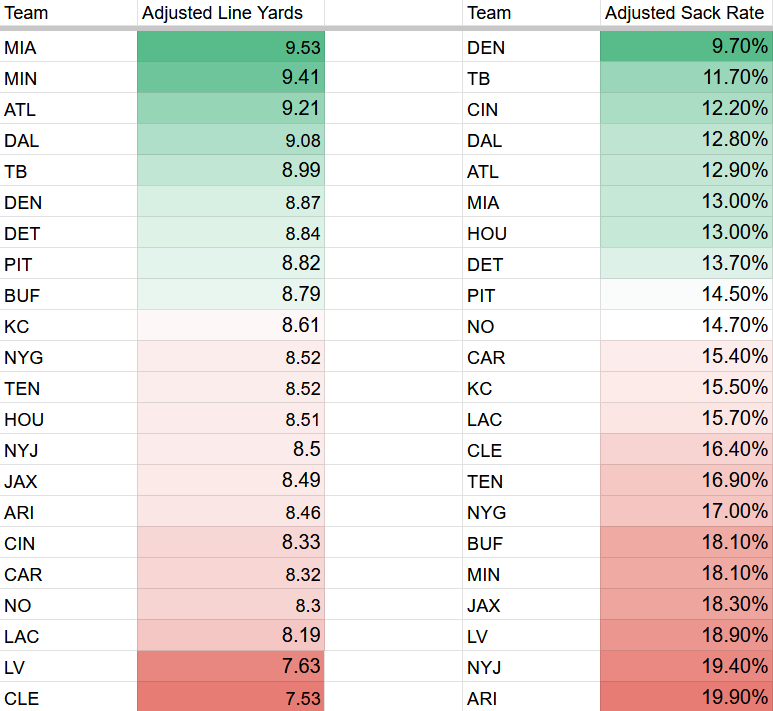Click the MIN team cell in left table

pos(68,79)
